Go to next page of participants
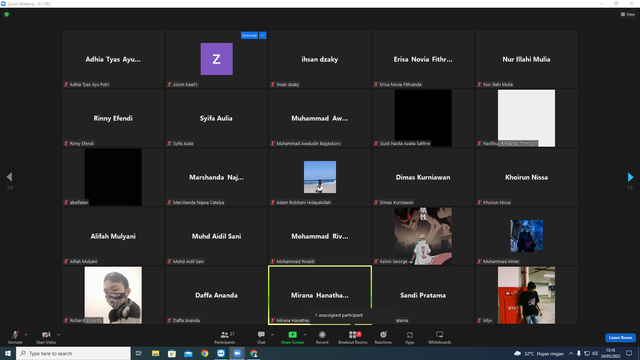 [631, 177]
